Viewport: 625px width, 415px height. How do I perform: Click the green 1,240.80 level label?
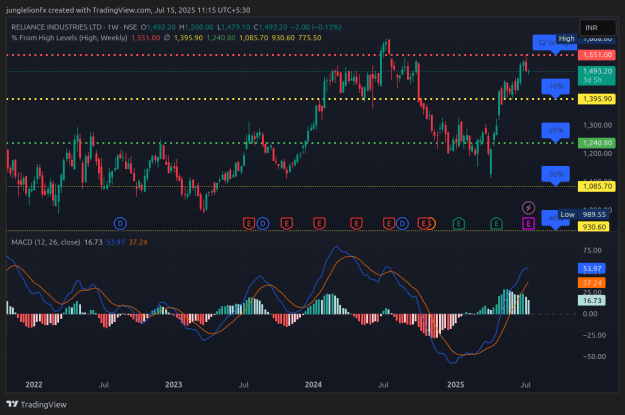(597, 143)
